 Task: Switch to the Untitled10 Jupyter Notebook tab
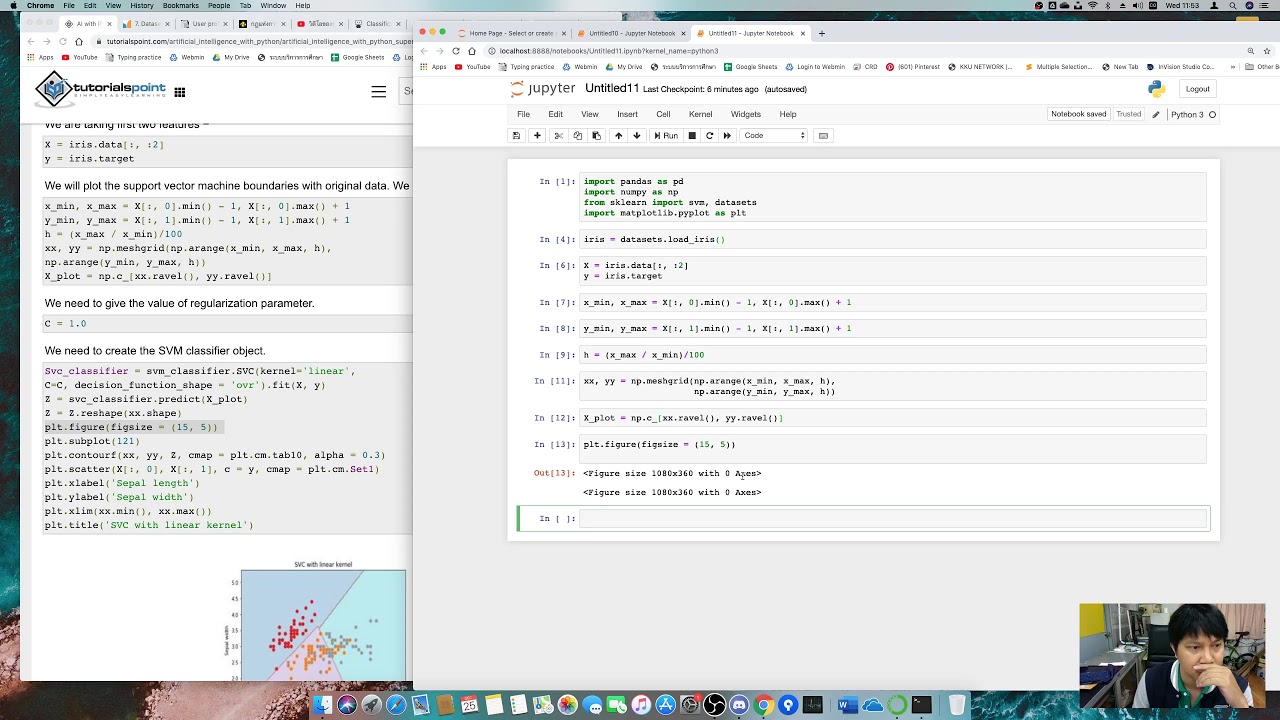(632, 33)
